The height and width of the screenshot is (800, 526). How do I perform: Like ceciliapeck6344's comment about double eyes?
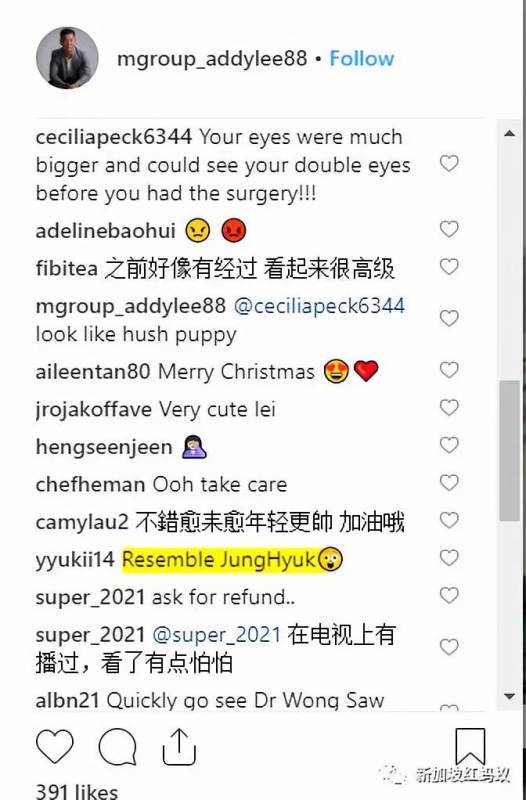point(449,163)
